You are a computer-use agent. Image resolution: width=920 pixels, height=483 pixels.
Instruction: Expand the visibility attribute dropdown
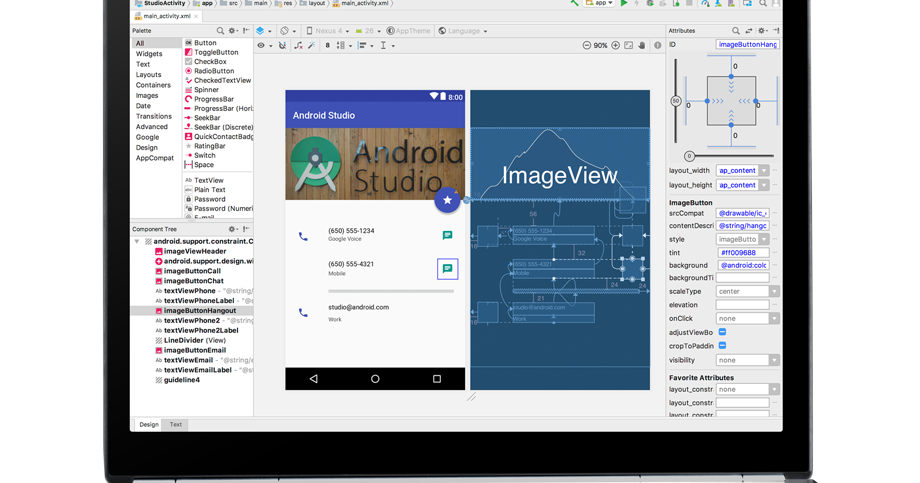(x=774, y=360)
